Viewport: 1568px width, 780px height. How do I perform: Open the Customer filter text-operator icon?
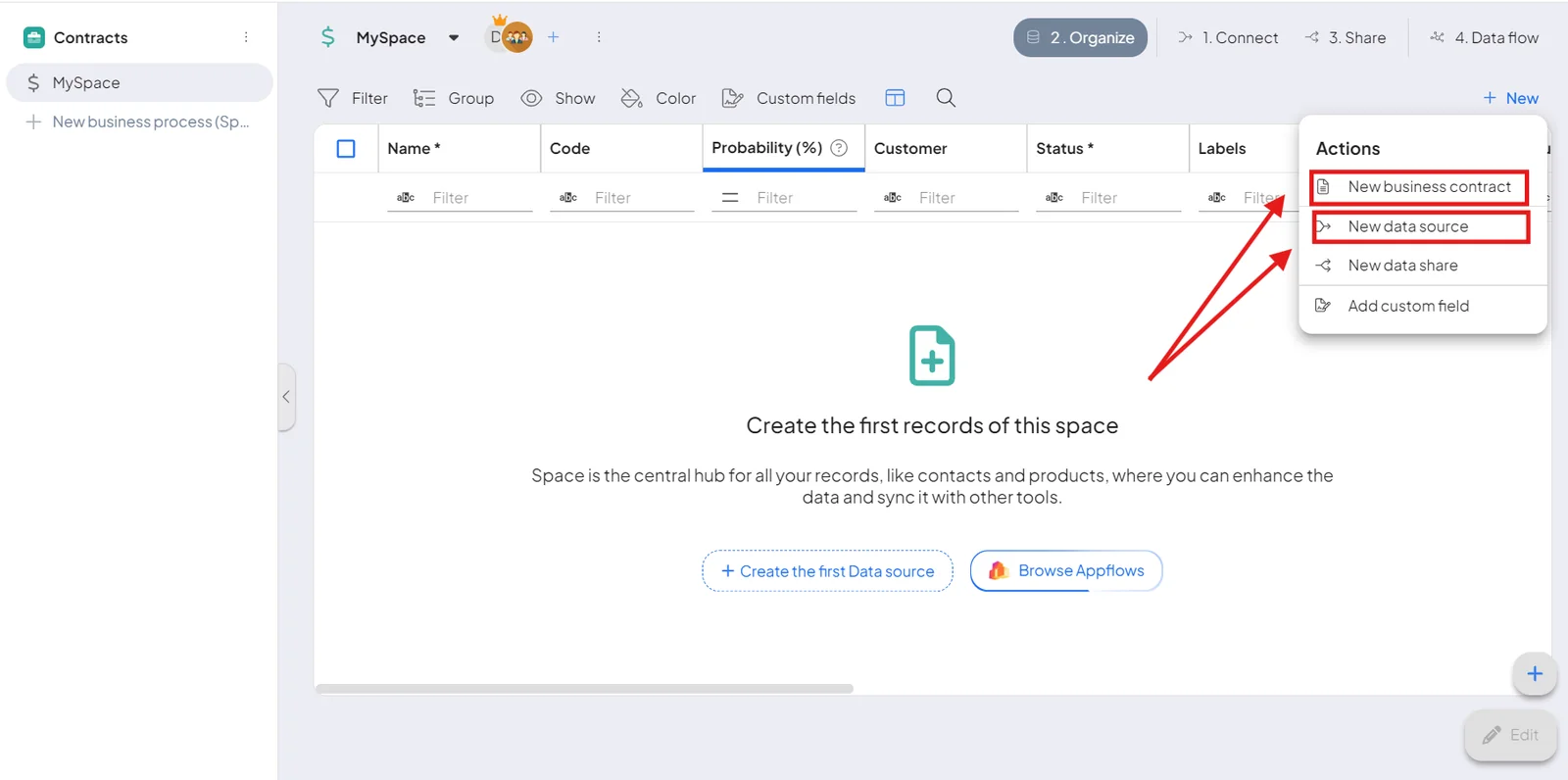click(x=893, y=198)
